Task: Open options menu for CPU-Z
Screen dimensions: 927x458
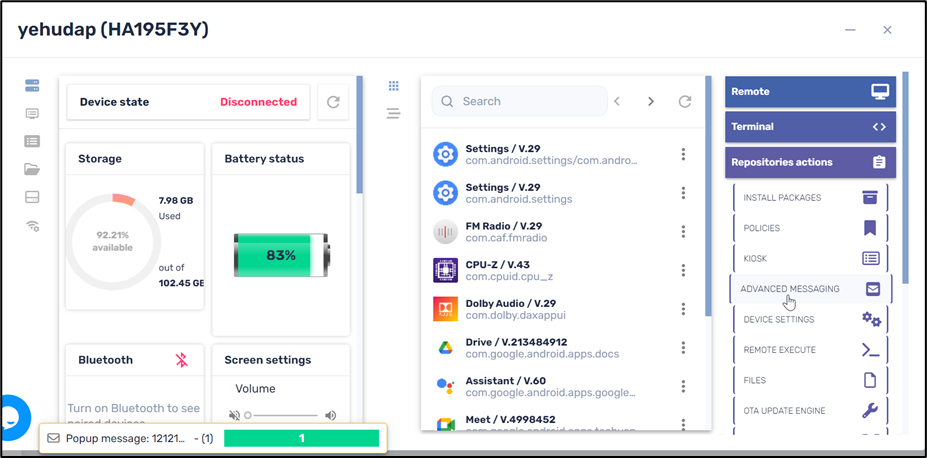Action: point(683,270)
